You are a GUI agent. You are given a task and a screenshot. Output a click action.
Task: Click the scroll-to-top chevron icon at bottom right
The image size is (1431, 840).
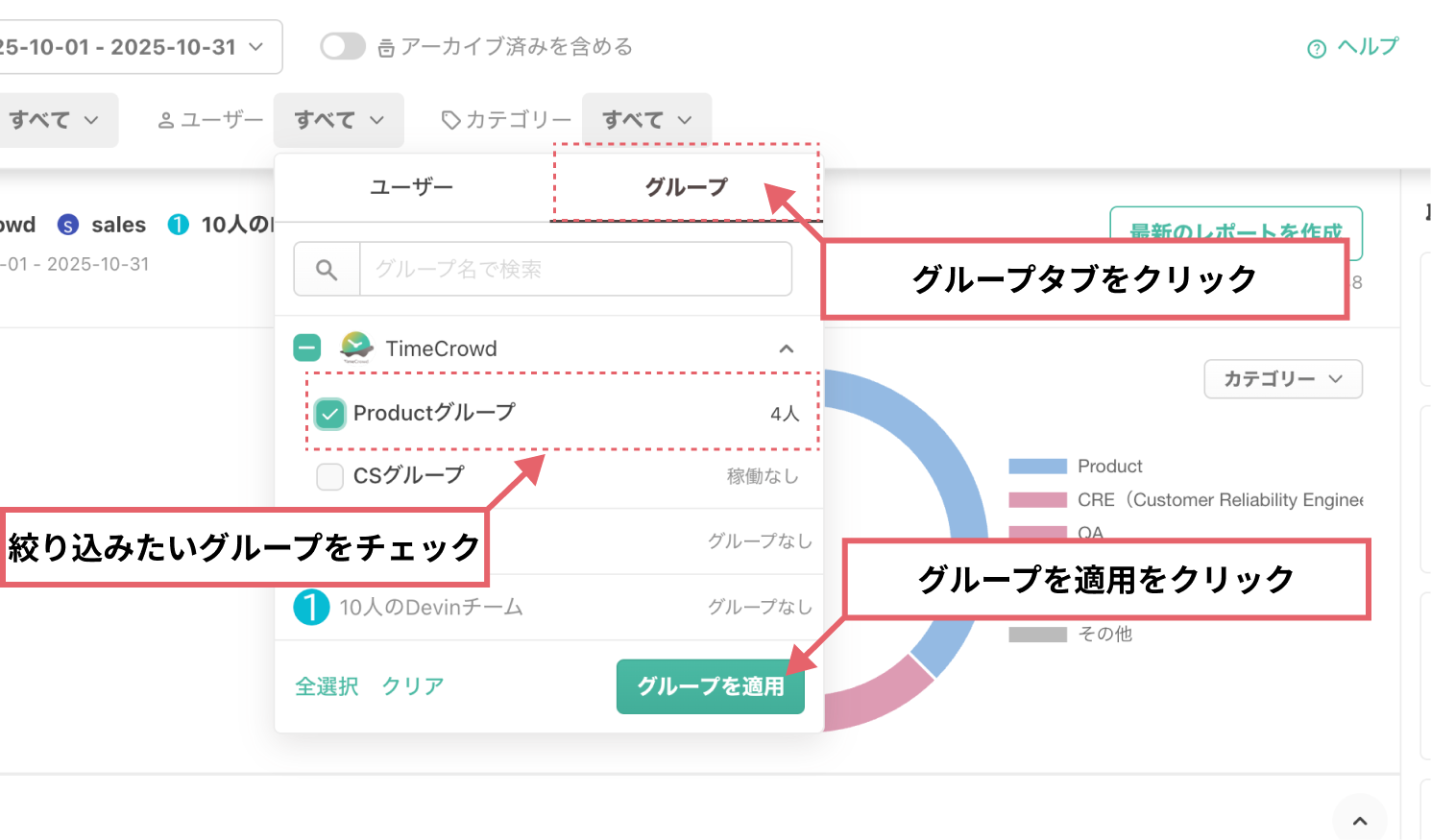[x=1360, y=822]
